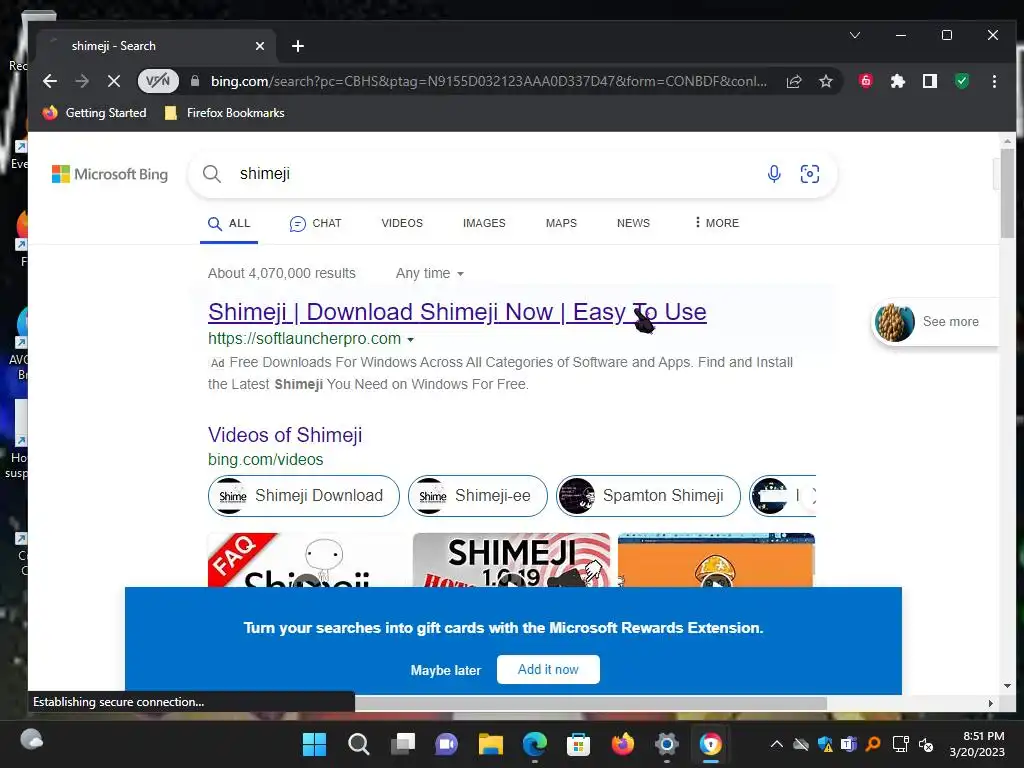Open the Windows Start menu
Screen dimensions: 1024x768
point(314,744)
